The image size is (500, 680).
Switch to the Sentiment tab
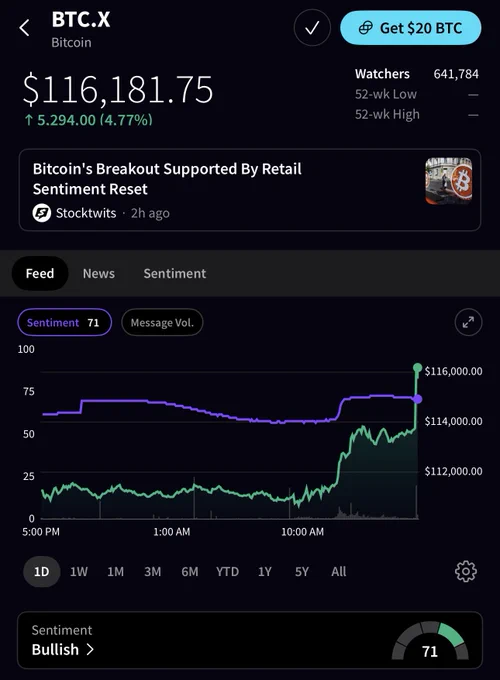(x=175, y=273)
